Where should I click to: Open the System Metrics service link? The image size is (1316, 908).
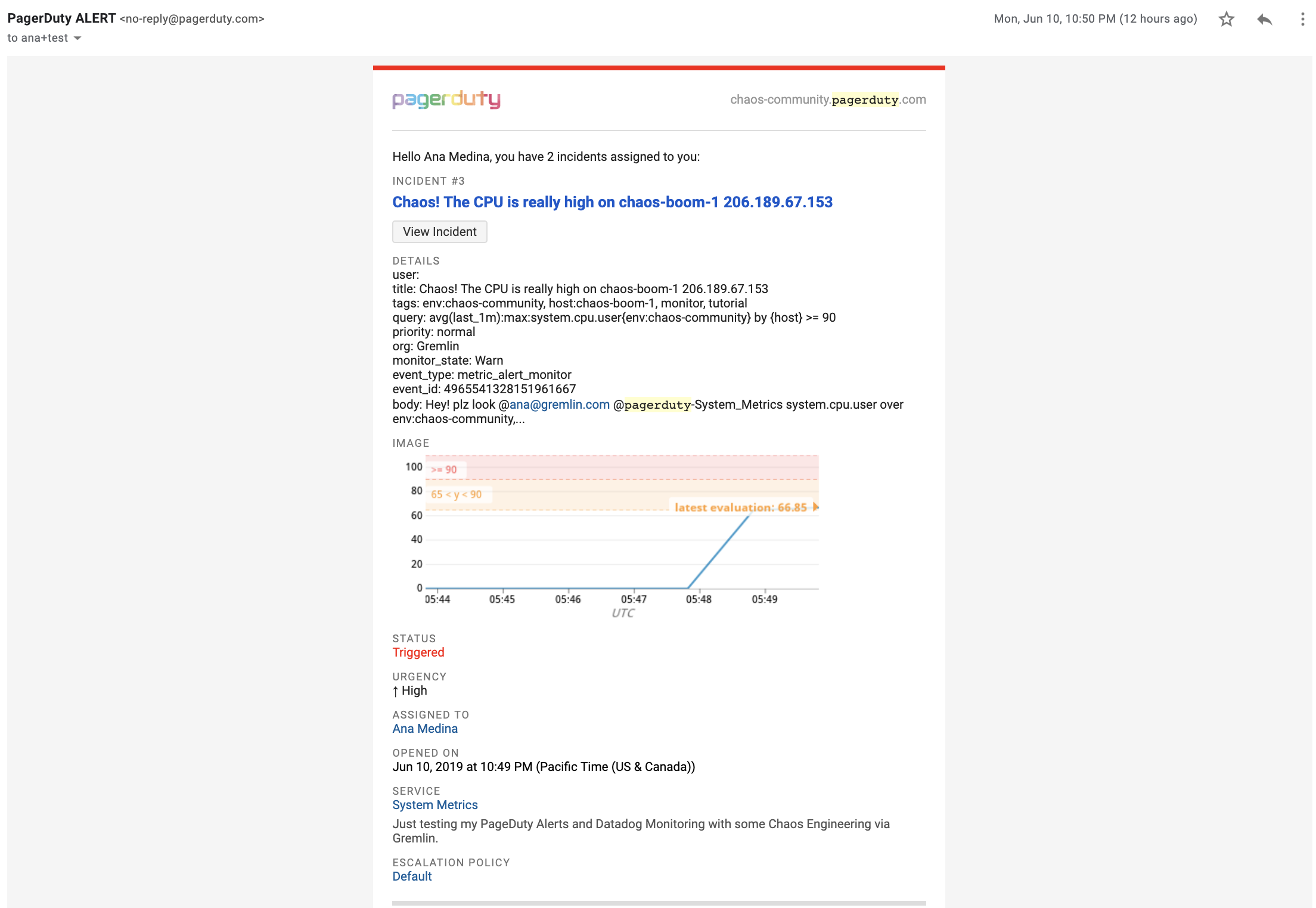point(435,805)
